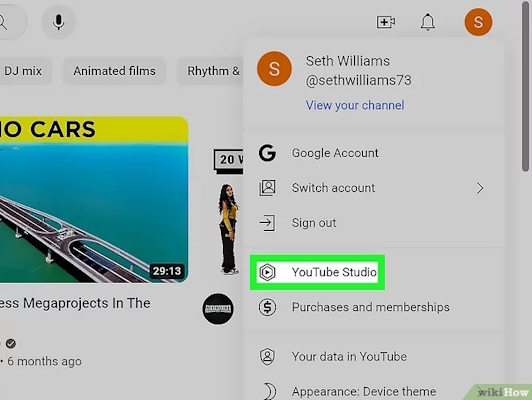Open Your data in YouTube
This screenshot has height=400, width=532.
[x=374, y=357]
